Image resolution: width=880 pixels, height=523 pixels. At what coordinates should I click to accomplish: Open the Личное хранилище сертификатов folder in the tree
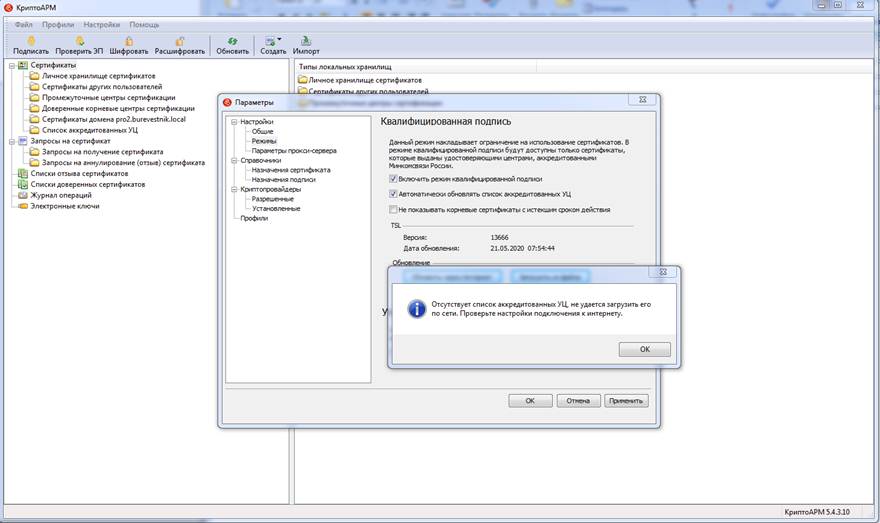coord(93,76)
